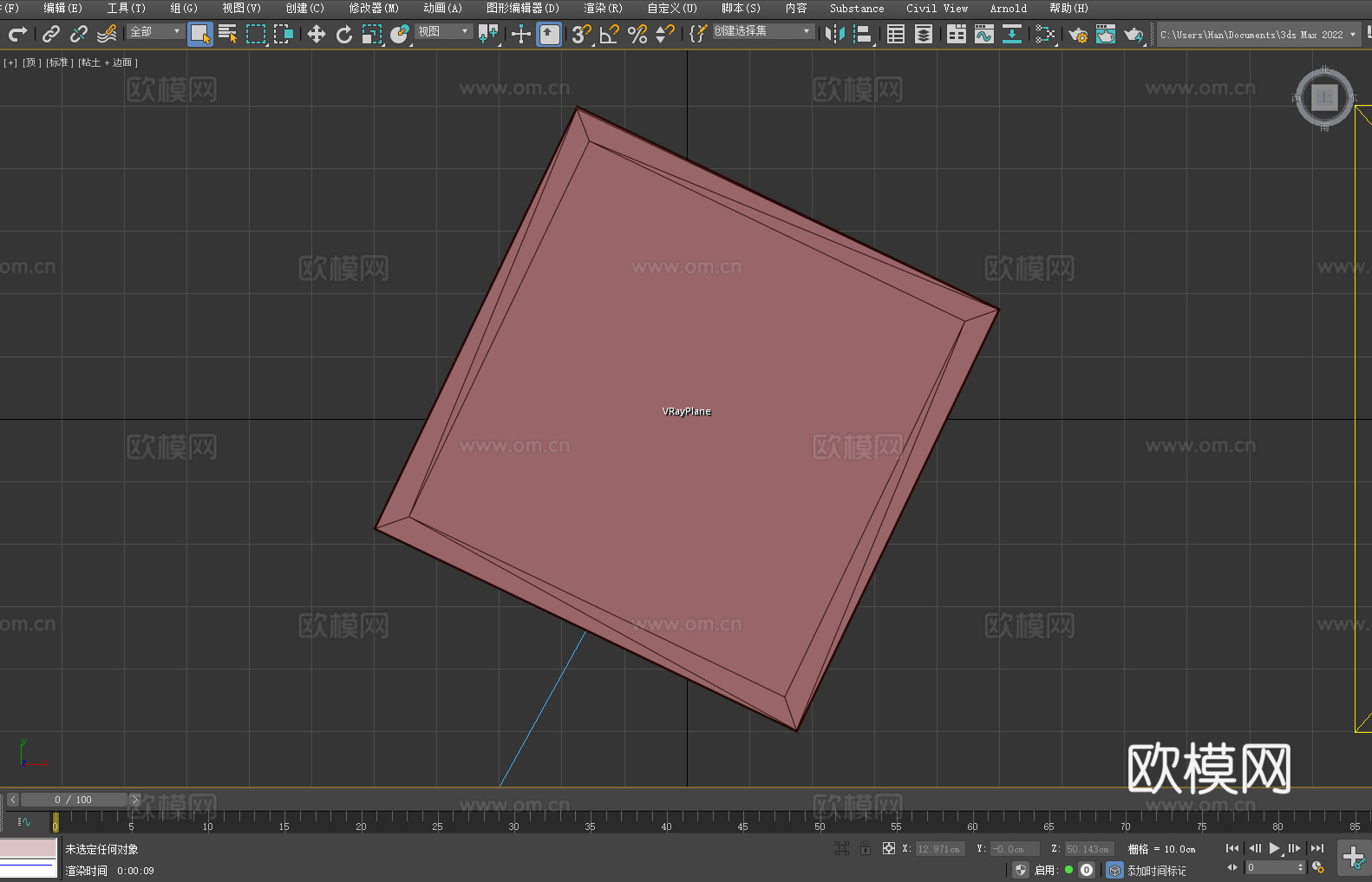The image size is (1372, 882).
Task: Expand the '创建选择集' named selection dropdown
Action: tap(763, 31)
